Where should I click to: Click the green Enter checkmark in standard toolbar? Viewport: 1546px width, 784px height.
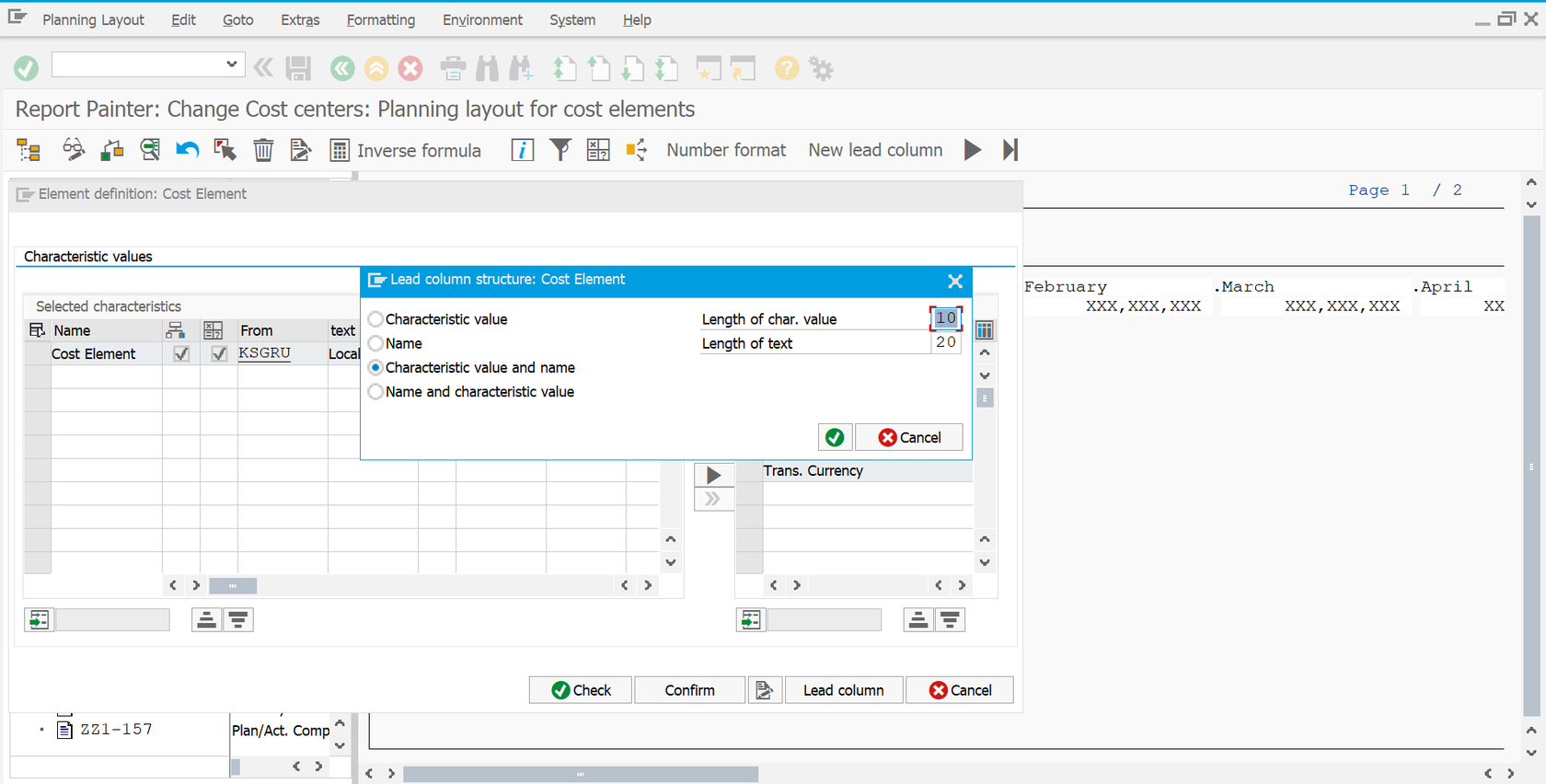26,68
